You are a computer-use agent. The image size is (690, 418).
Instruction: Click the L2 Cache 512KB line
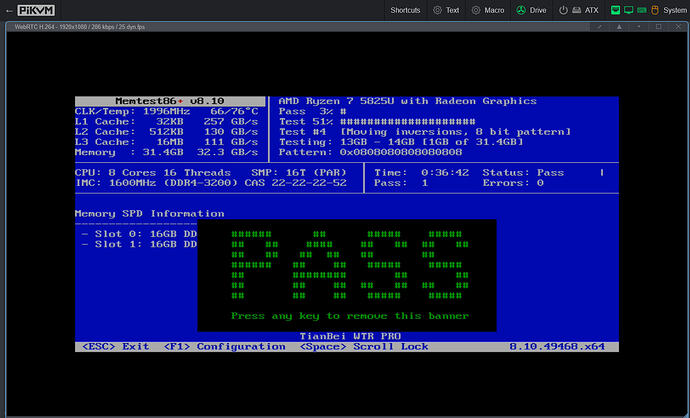pyautogui.click(x=166, y=132)
